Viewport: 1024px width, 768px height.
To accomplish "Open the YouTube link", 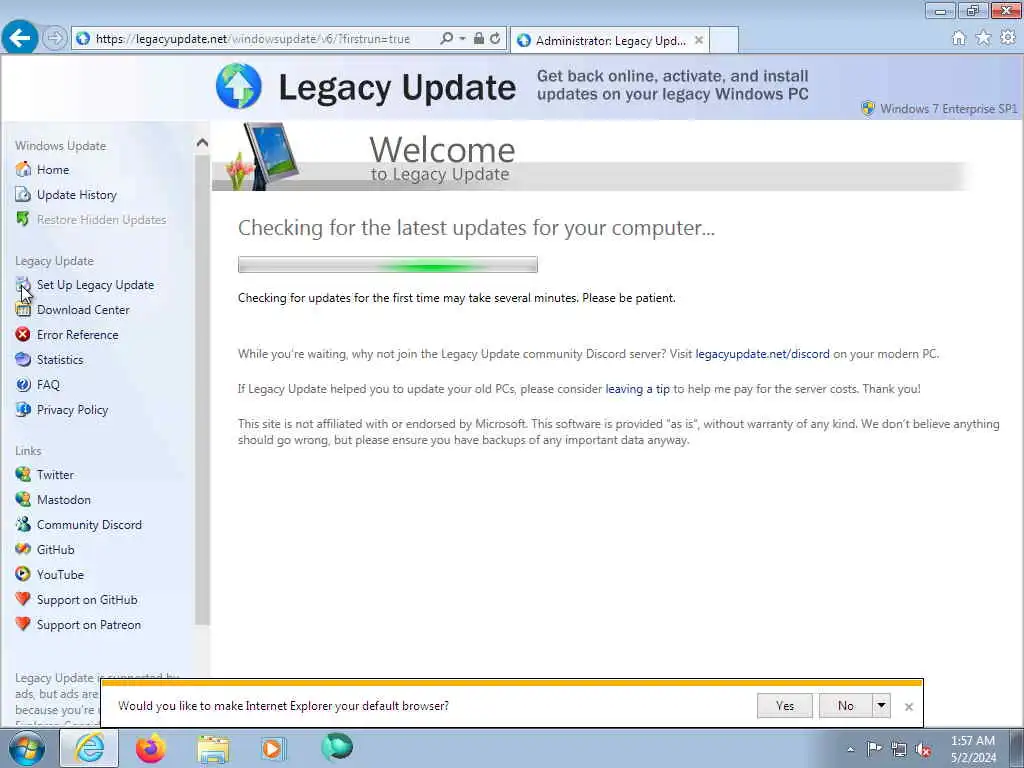I will [60, 575].
